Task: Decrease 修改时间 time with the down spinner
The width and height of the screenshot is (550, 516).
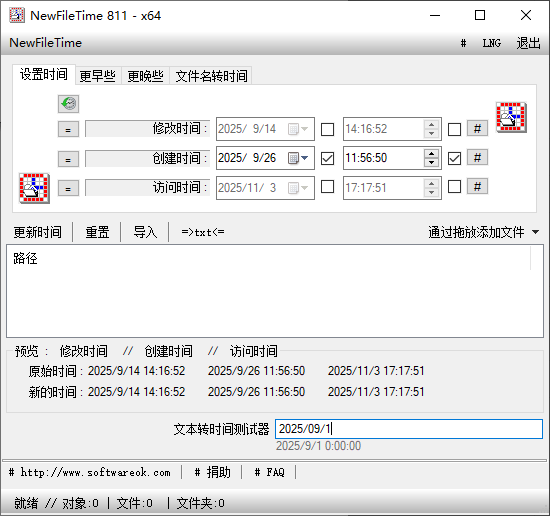Action: click(431, 133)
